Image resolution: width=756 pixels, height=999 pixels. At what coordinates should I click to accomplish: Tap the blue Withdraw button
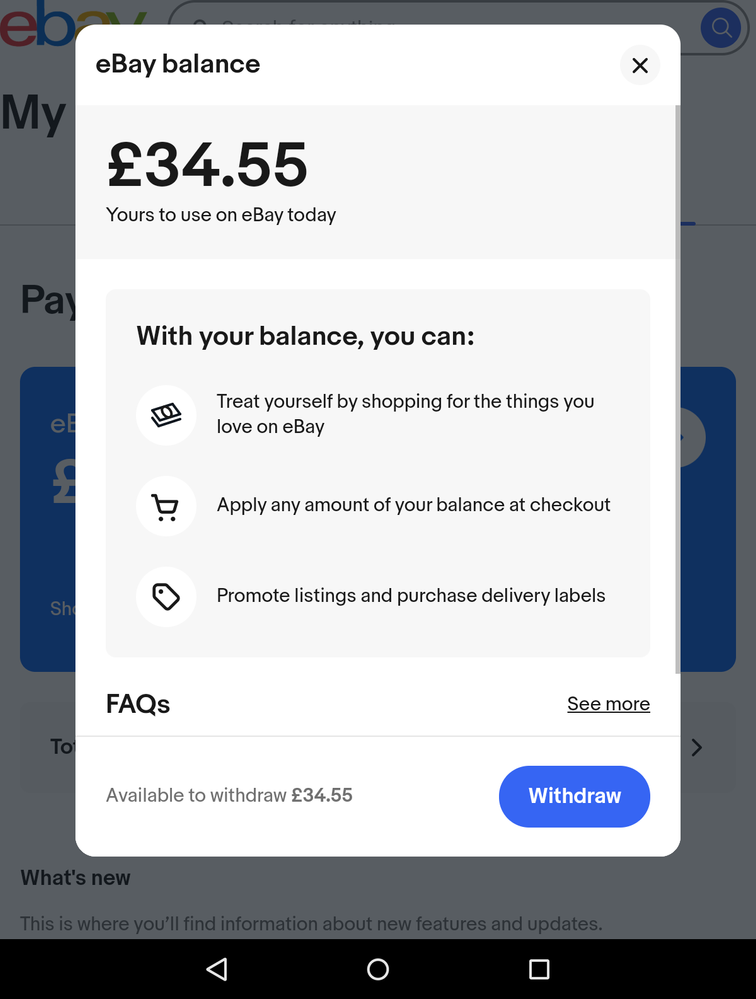(x=574, y=796)
